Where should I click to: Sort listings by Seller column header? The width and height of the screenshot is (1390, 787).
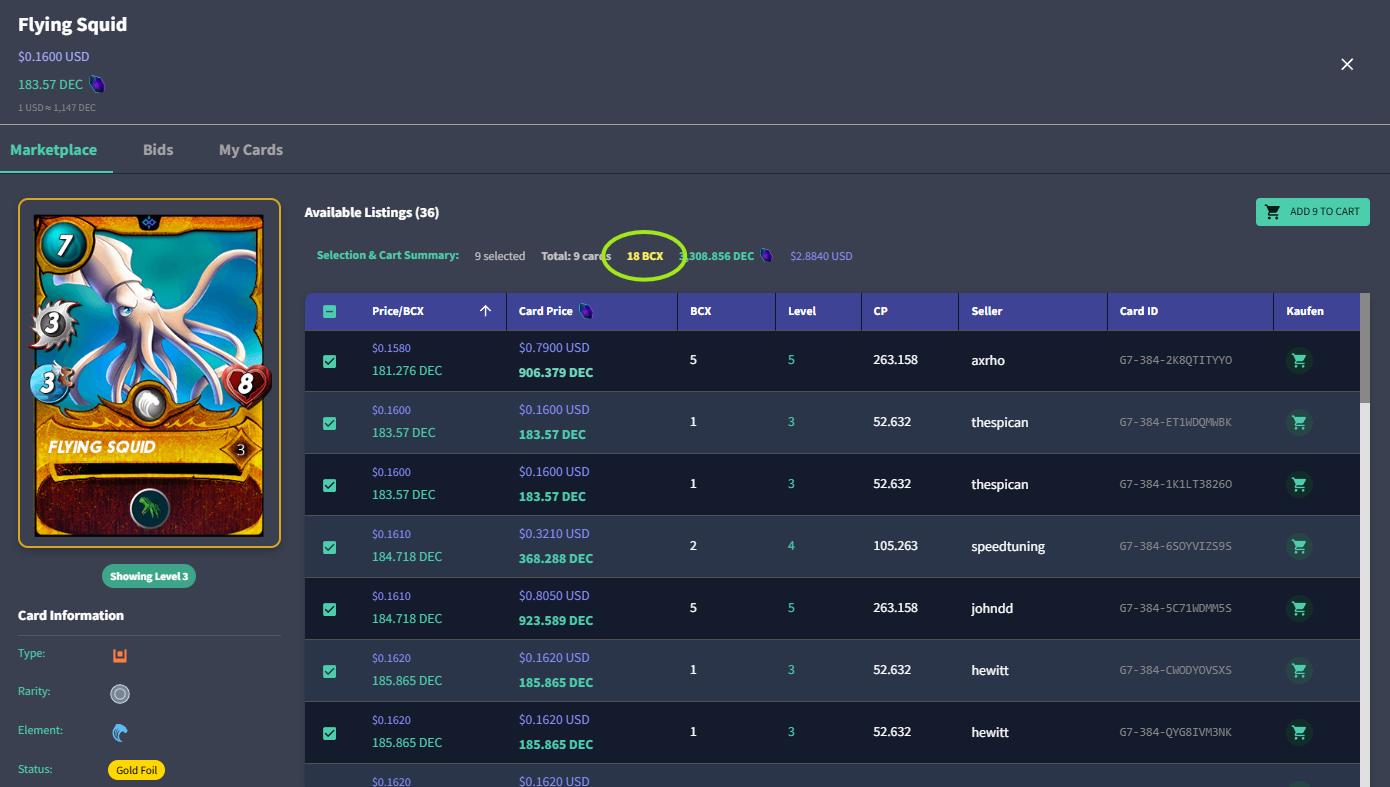click(987, 311)
